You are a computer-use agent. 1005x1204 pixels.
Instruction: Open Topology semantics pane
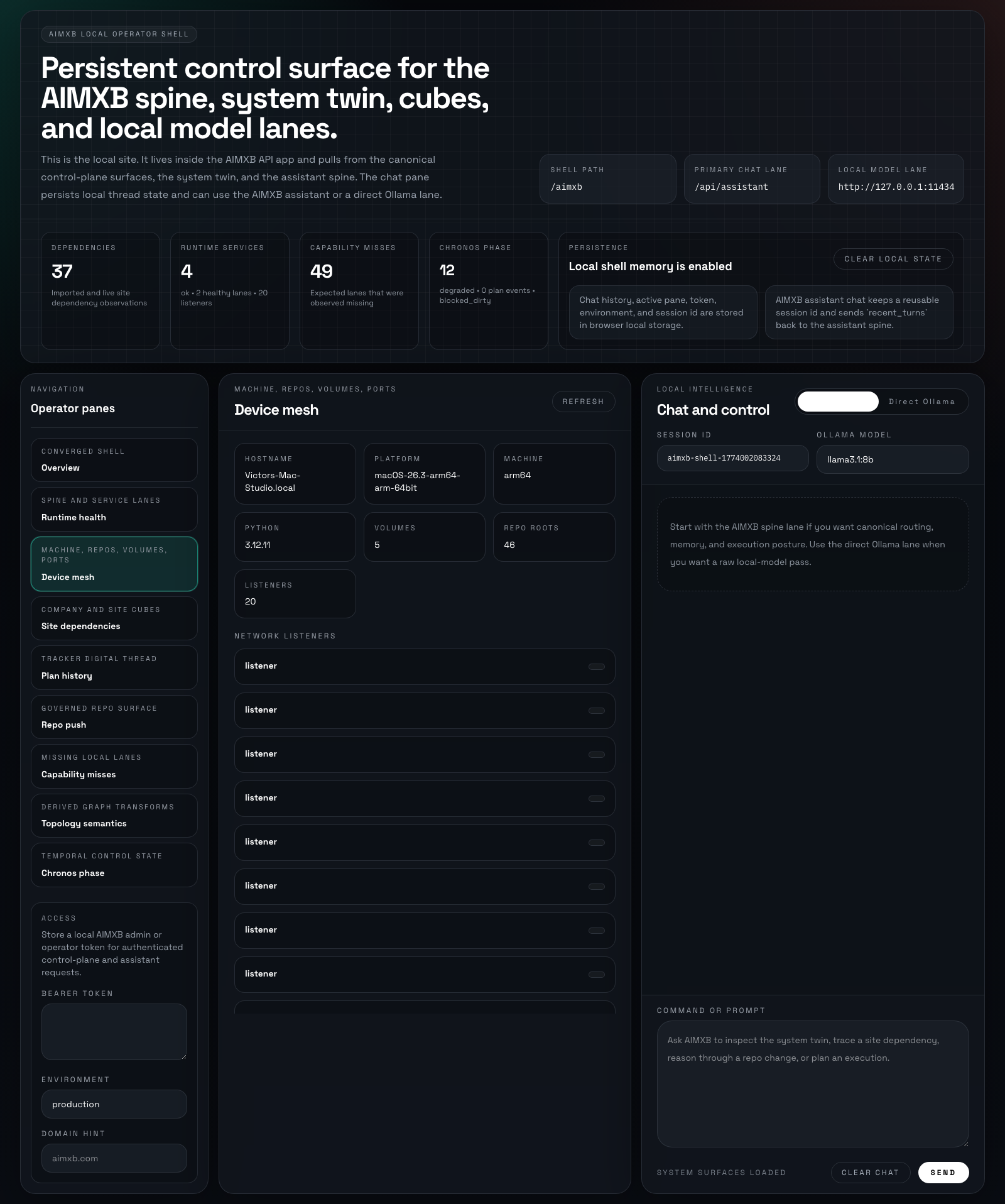pos(114,816)
